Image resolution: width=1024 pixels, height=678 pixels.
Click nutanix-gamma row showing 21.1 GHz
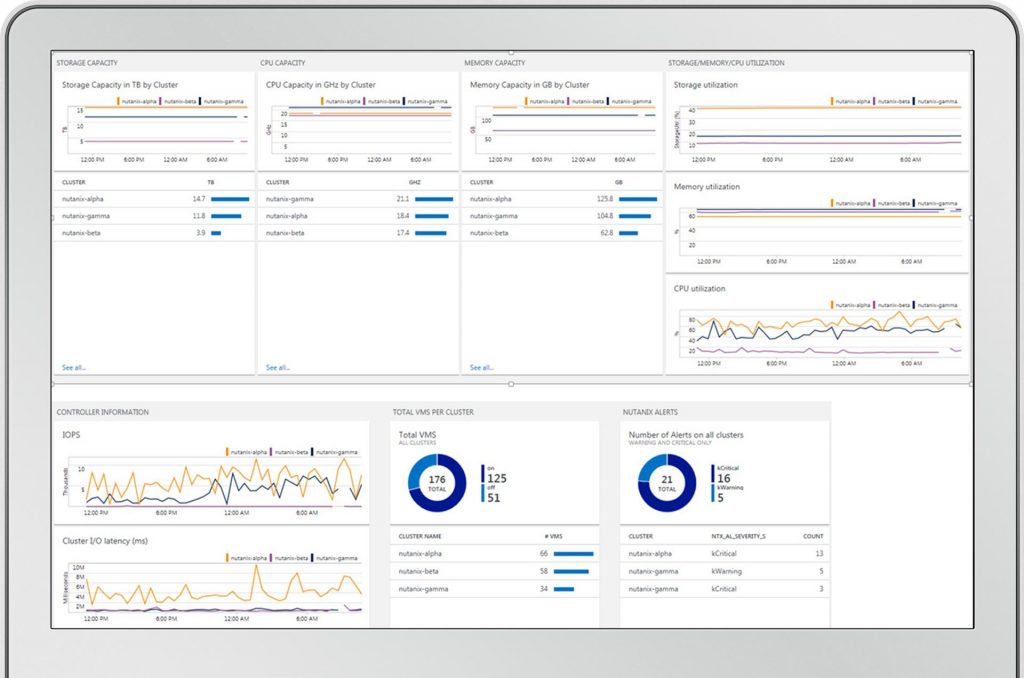pyautogui.click(x=358, y=199)
